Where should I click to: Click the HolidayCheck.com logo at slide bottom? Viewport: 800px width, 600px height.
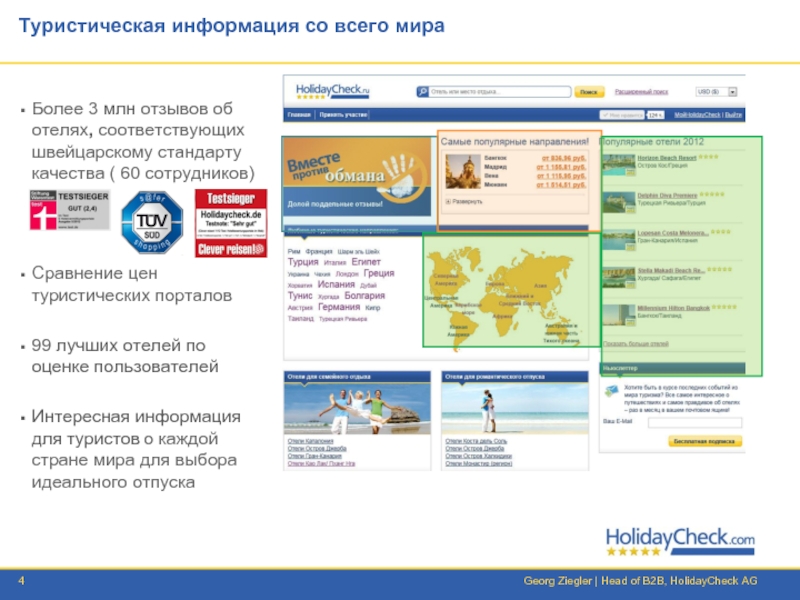[680, 542]
